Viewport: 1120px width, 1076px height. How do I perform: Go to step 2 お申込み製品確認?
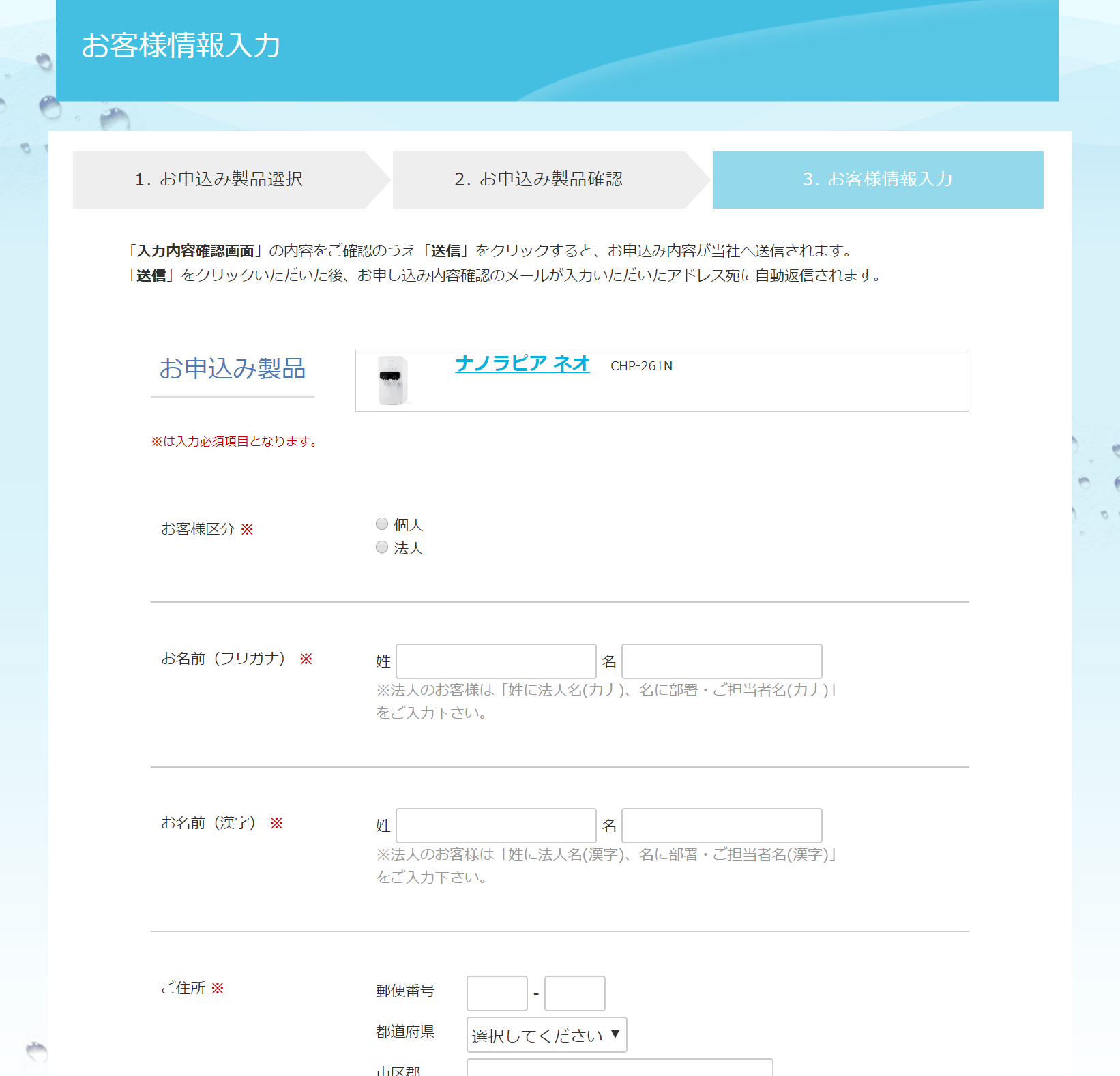[x=538, y=179]
